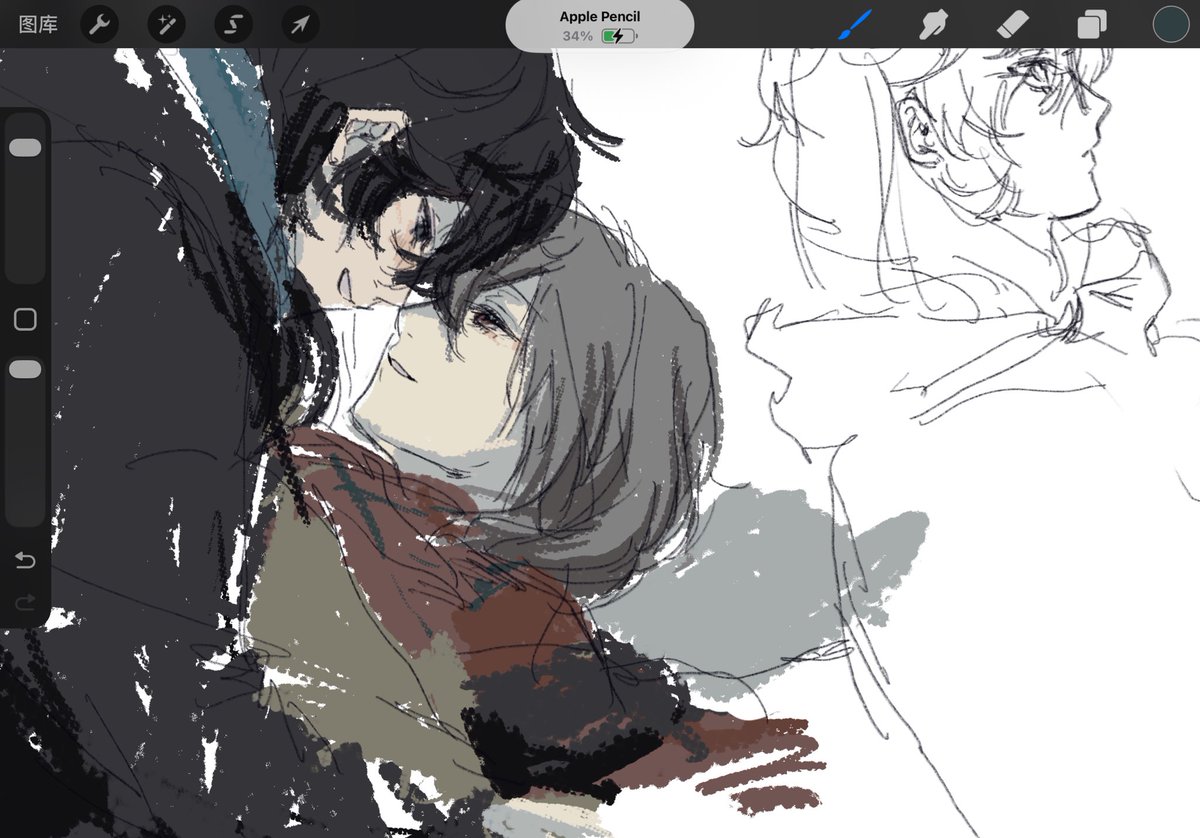Tap the square modify button on sidebar
Screen dimensions: 1200x838
[x=25, y=319]
